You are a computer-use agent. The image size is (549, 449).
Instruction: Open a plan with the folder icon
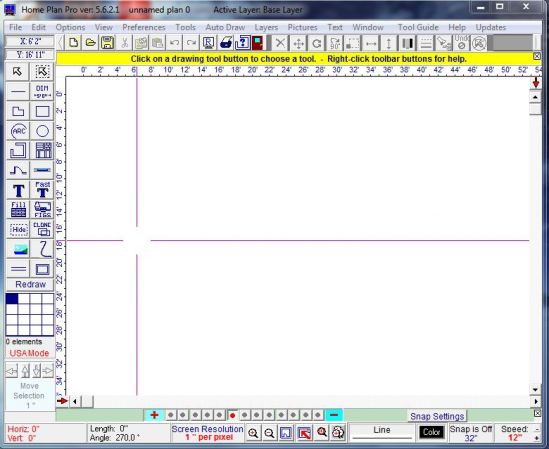pyautogui.click(x=91, y=43)
